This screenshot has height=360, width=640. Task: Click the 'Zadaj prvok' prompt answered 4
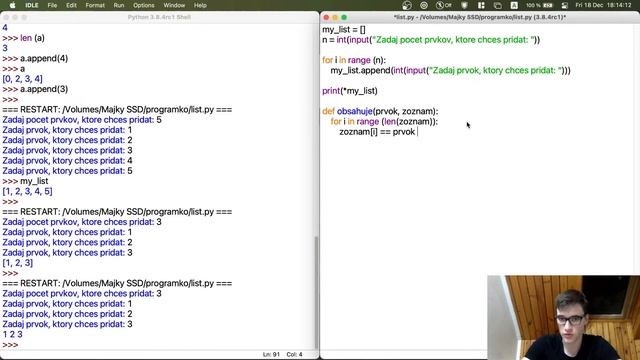coord(67,160)
